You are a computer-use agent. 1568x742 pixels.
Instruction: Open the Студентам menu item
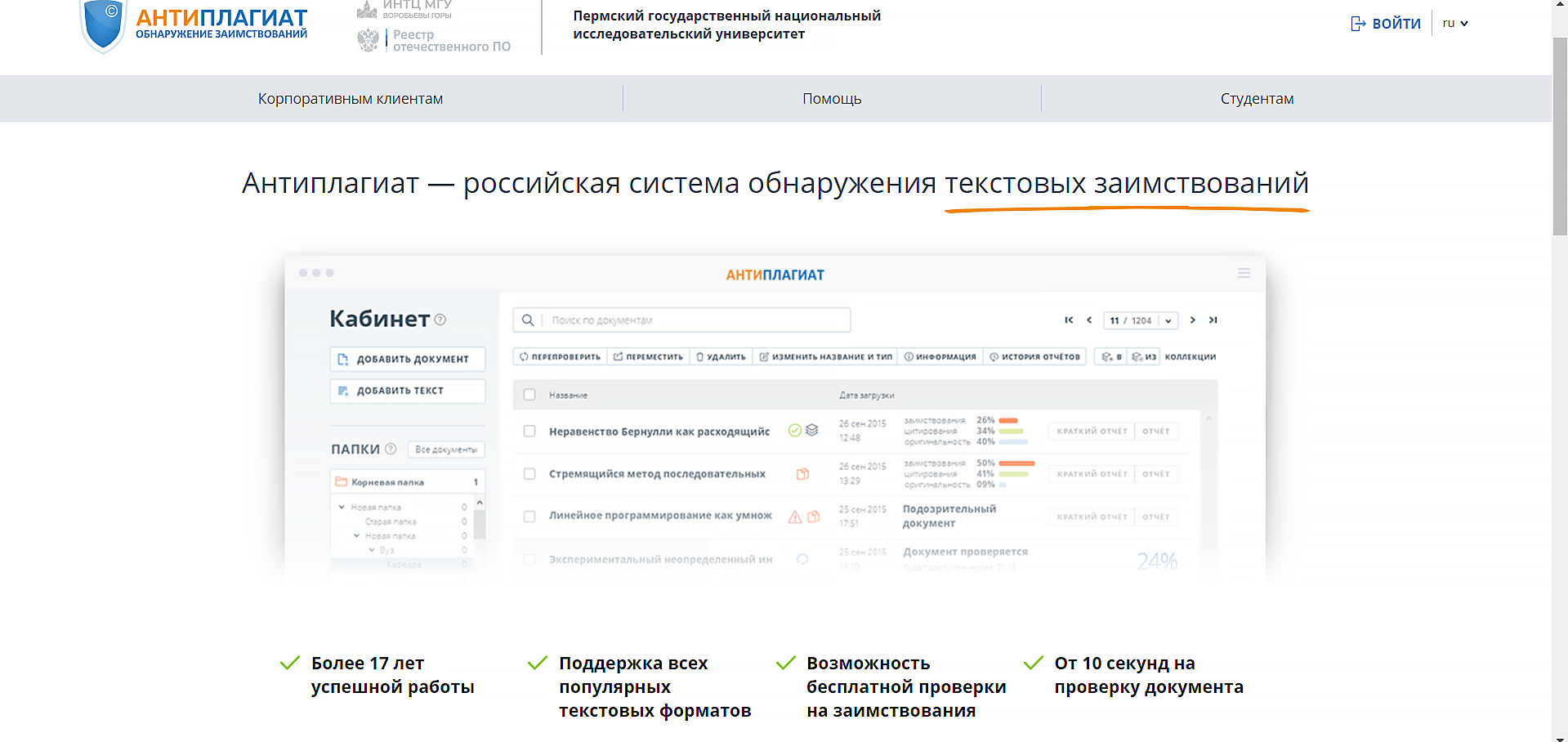click(1257, 99)
